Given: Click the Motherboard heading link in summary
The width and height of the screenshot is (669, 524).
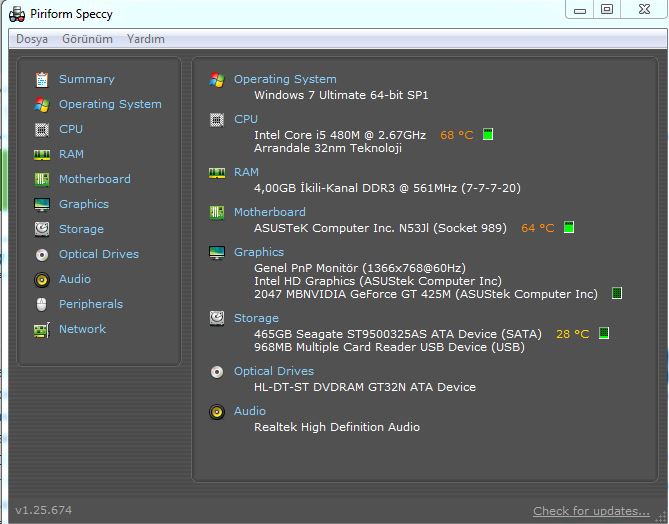Looking at the screenshot, I should (270, 213).
